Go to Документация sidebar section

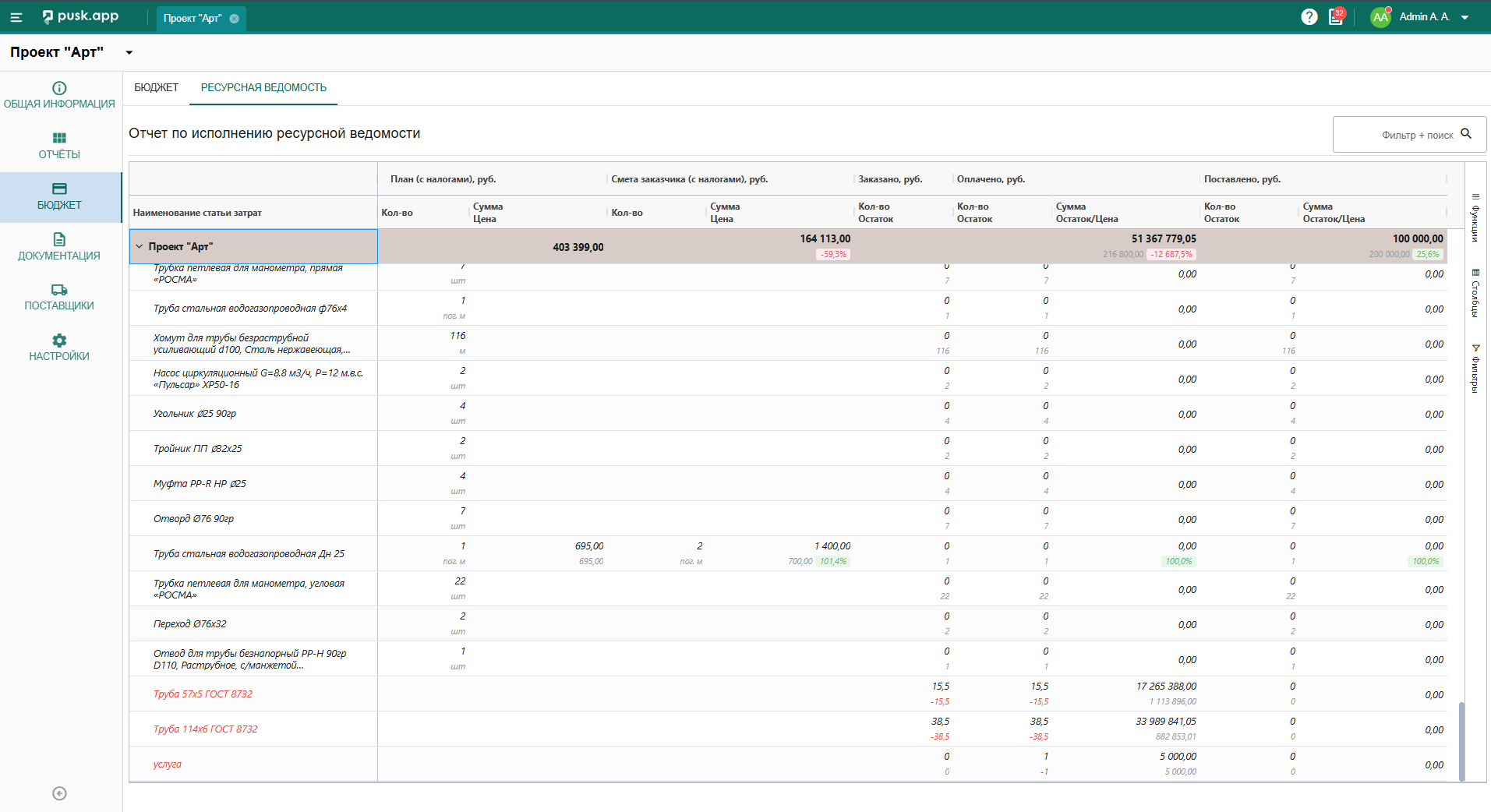(x=59, y=246)
